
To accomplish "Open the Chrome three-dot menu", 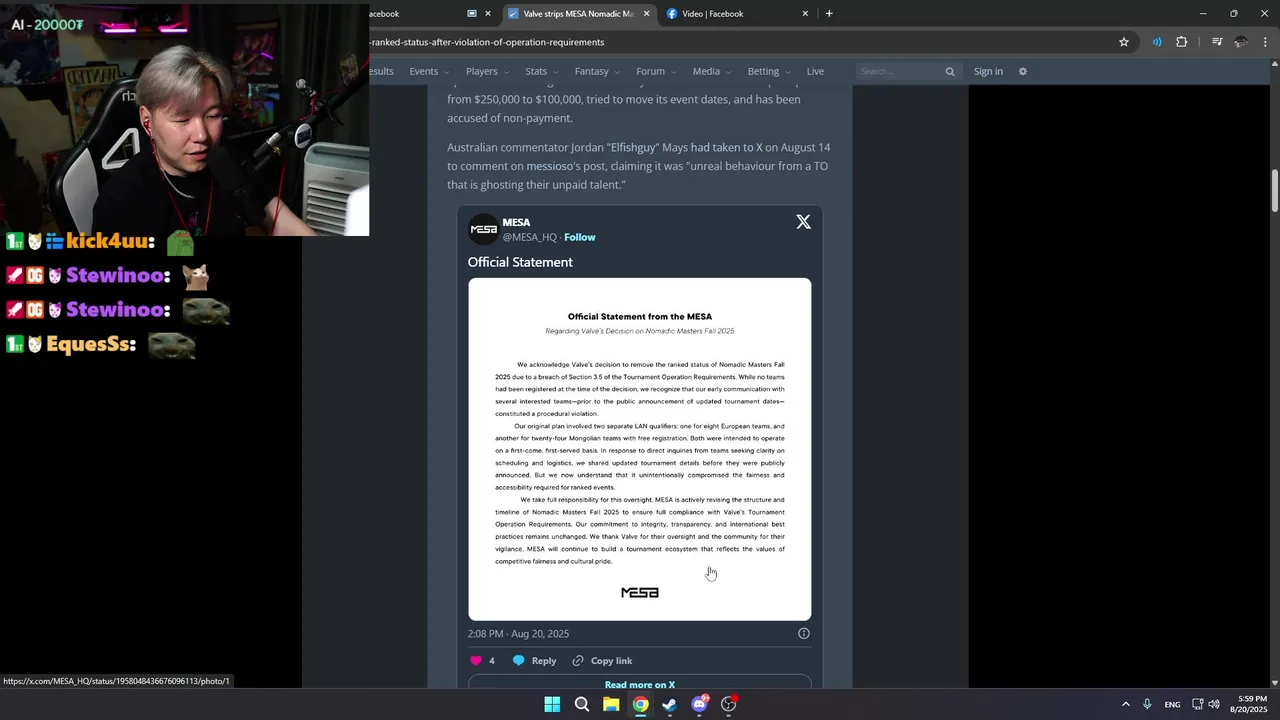I will point(1266,42).
